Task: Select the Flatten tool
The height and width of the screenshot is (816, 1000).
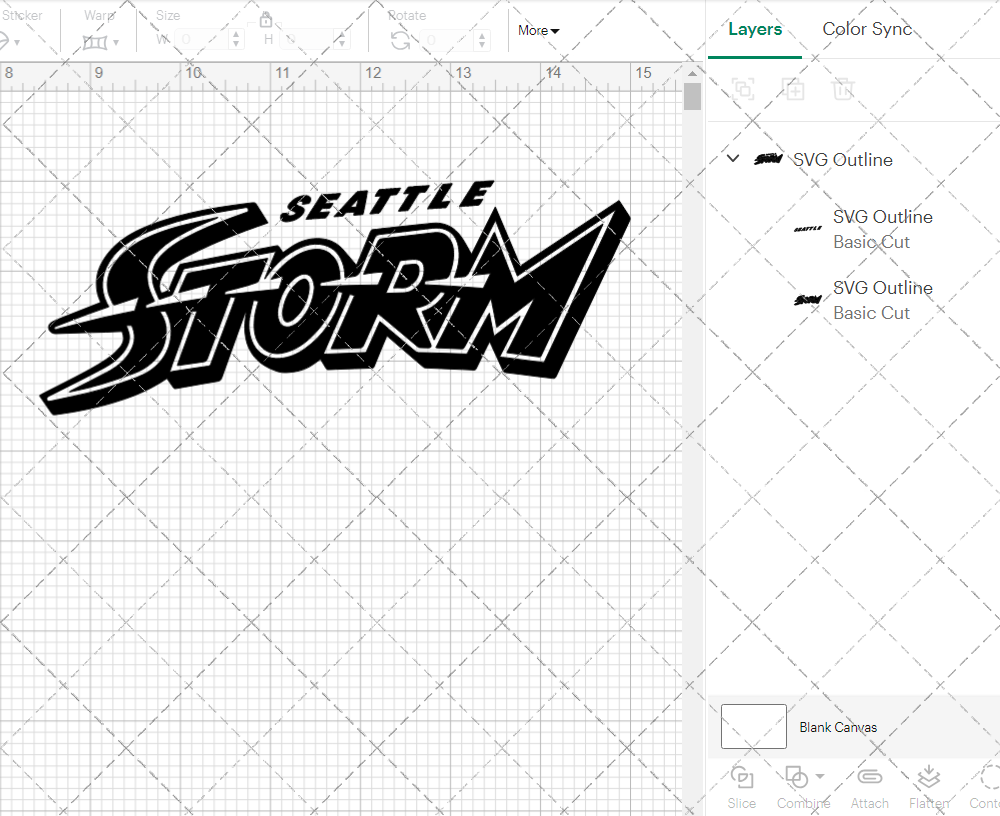Action: tap(928, 786)
